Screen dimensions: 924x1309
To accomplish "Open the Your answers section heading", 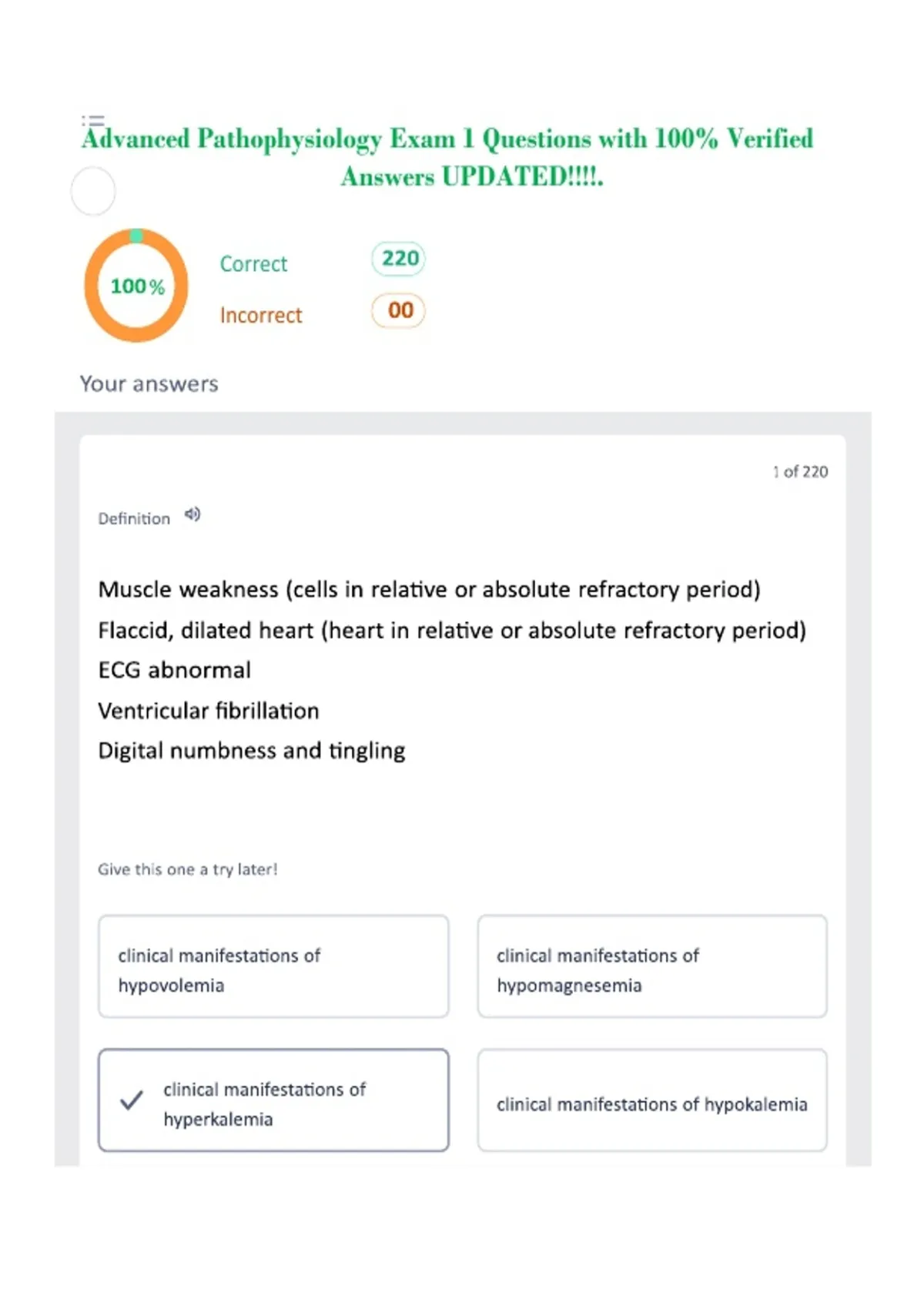I will tap(149, 384).
